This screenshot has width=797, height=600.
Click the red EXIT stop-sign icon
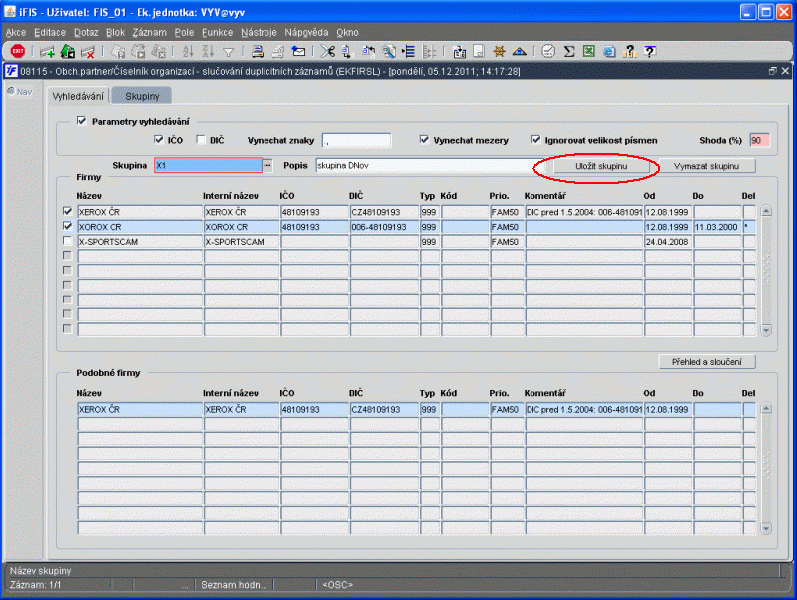18,51
